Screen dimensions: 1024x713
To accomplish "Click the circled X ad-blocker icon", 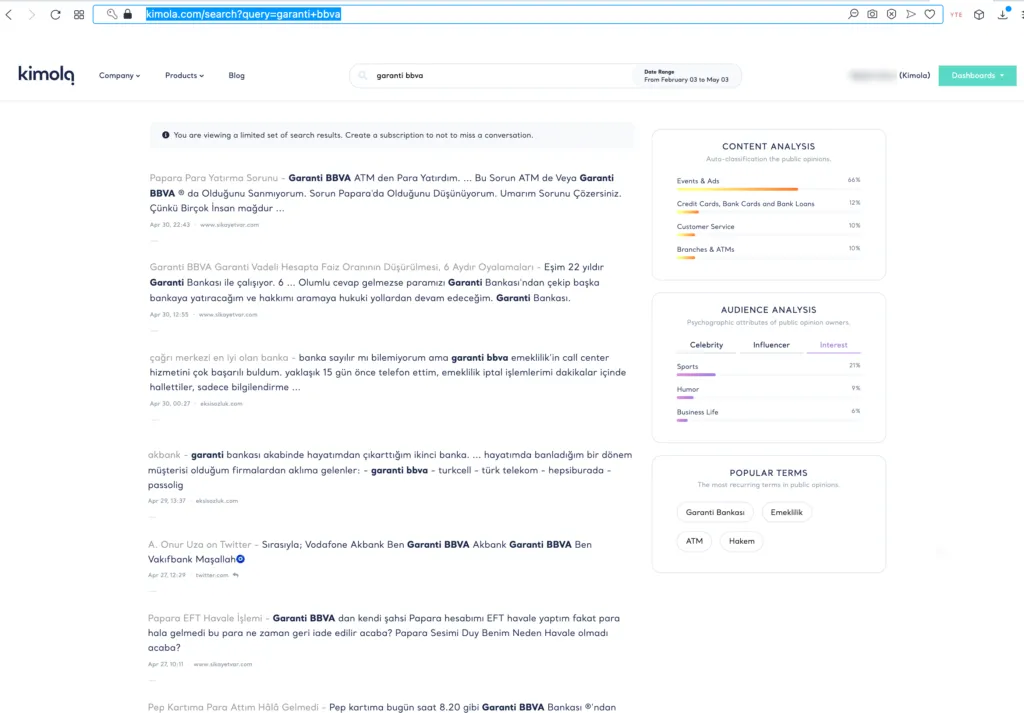I will click(x=891, y=14).
